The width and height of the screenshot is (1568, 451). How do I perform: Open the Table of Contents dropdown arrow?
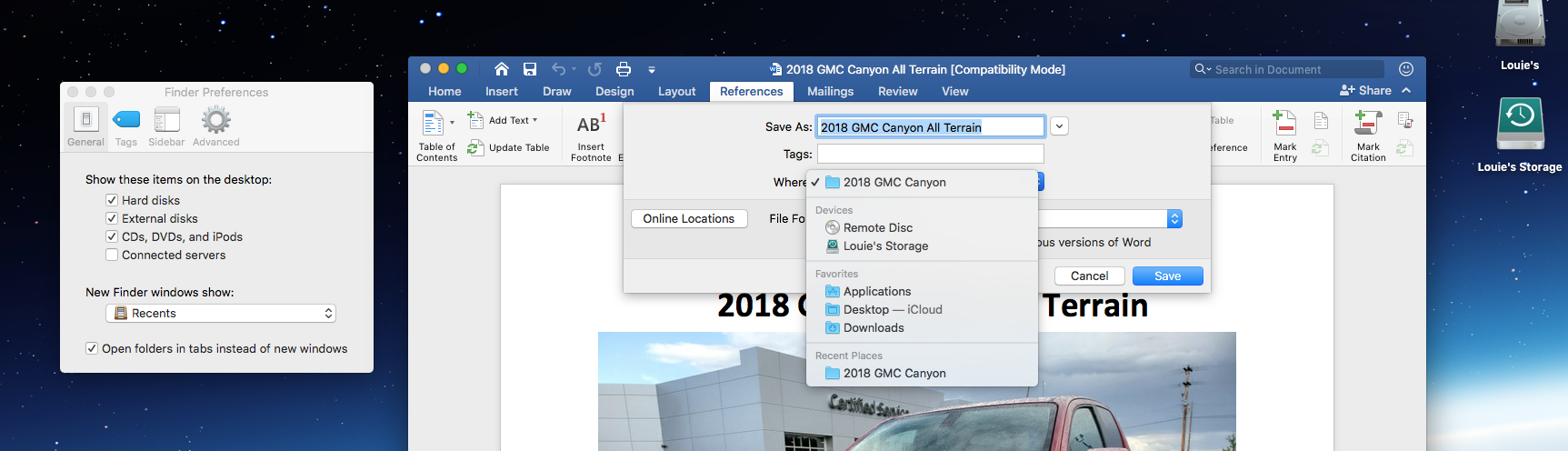coord(452,123)
